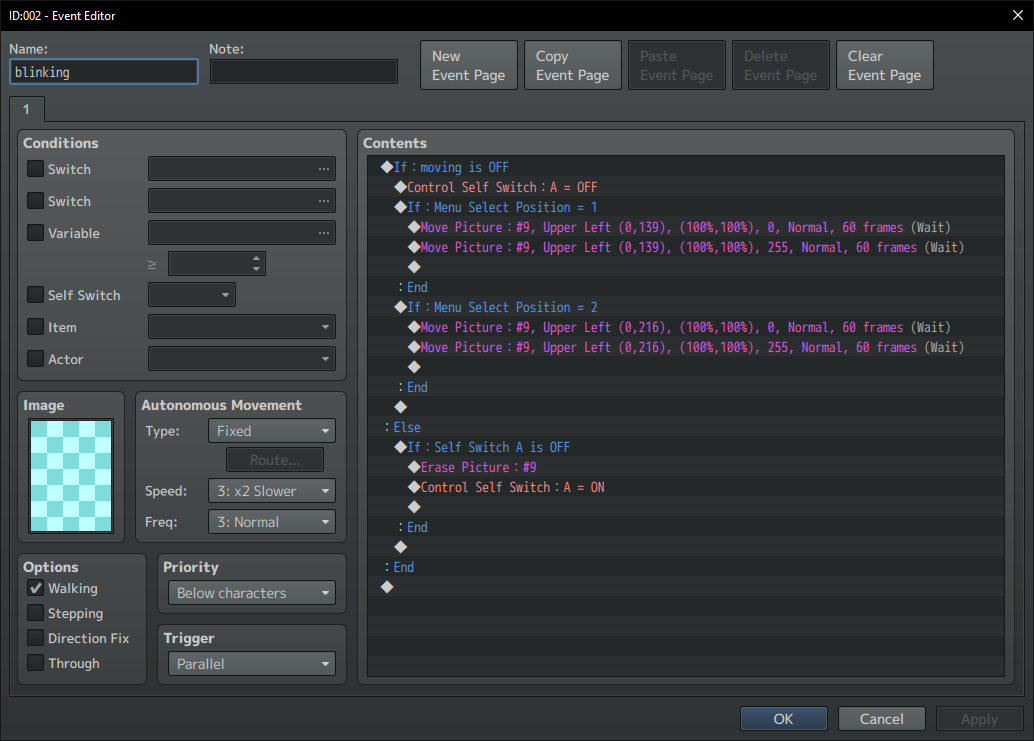1034x741 pixels.
Task: Tick the Self Switch condition checkbox
Action: pyautogui.click(x=36, y=295)
